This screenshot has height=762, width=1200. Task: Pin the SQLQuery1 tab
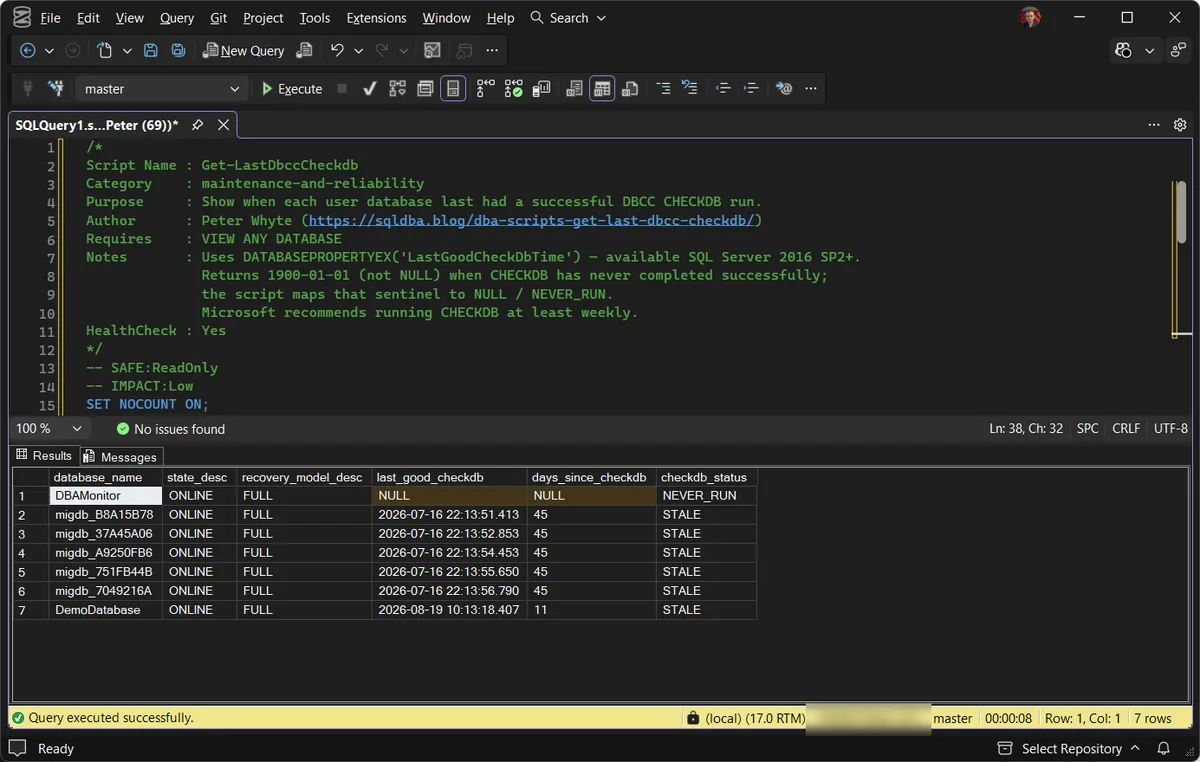[x=197, y=125]
